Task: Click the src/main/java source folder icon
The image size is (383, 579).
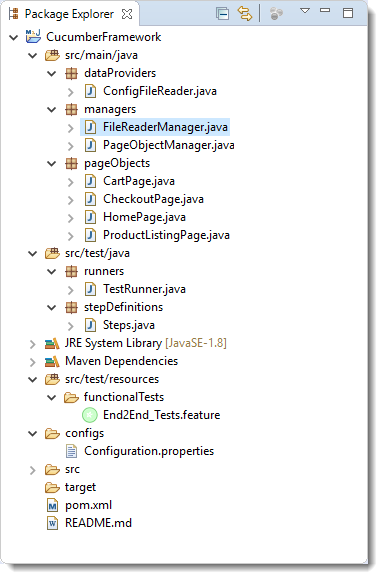Action: (x=52, y=55)
